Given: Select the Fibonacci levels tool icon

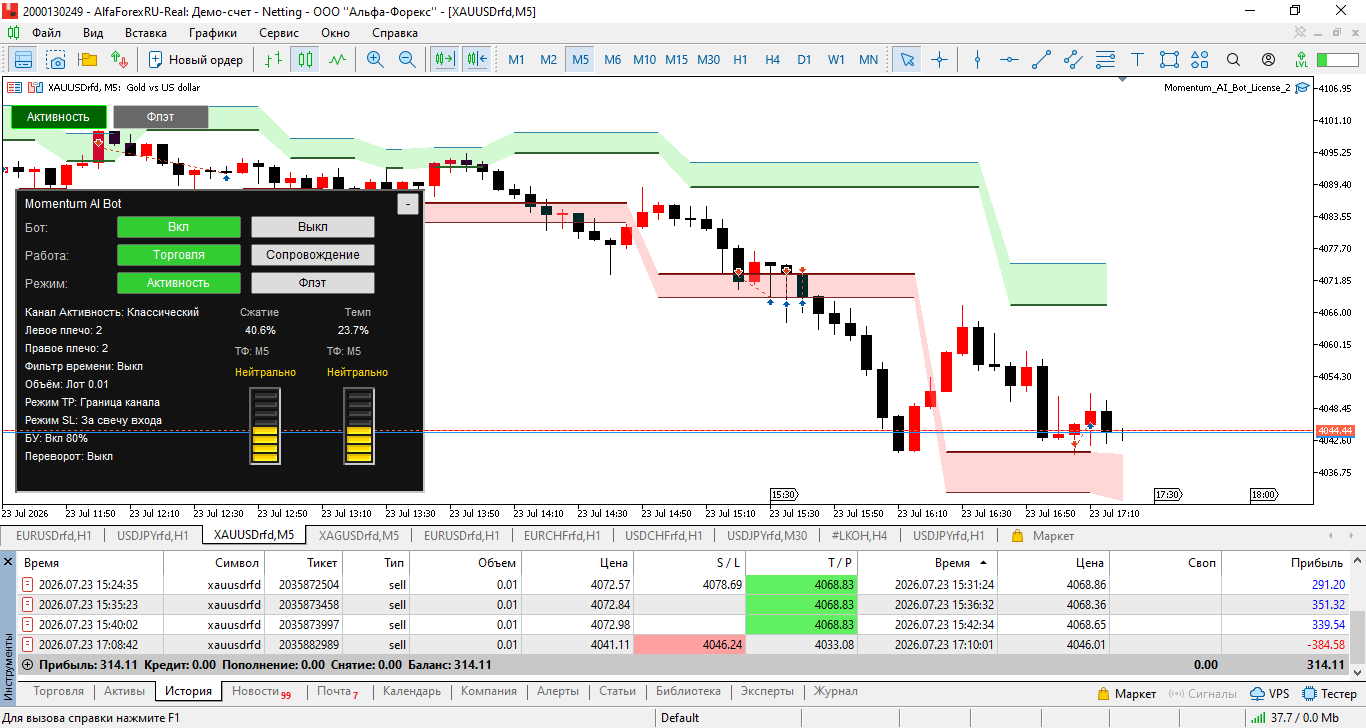Looking at the screenshot, I should [x=1105, y=60].
